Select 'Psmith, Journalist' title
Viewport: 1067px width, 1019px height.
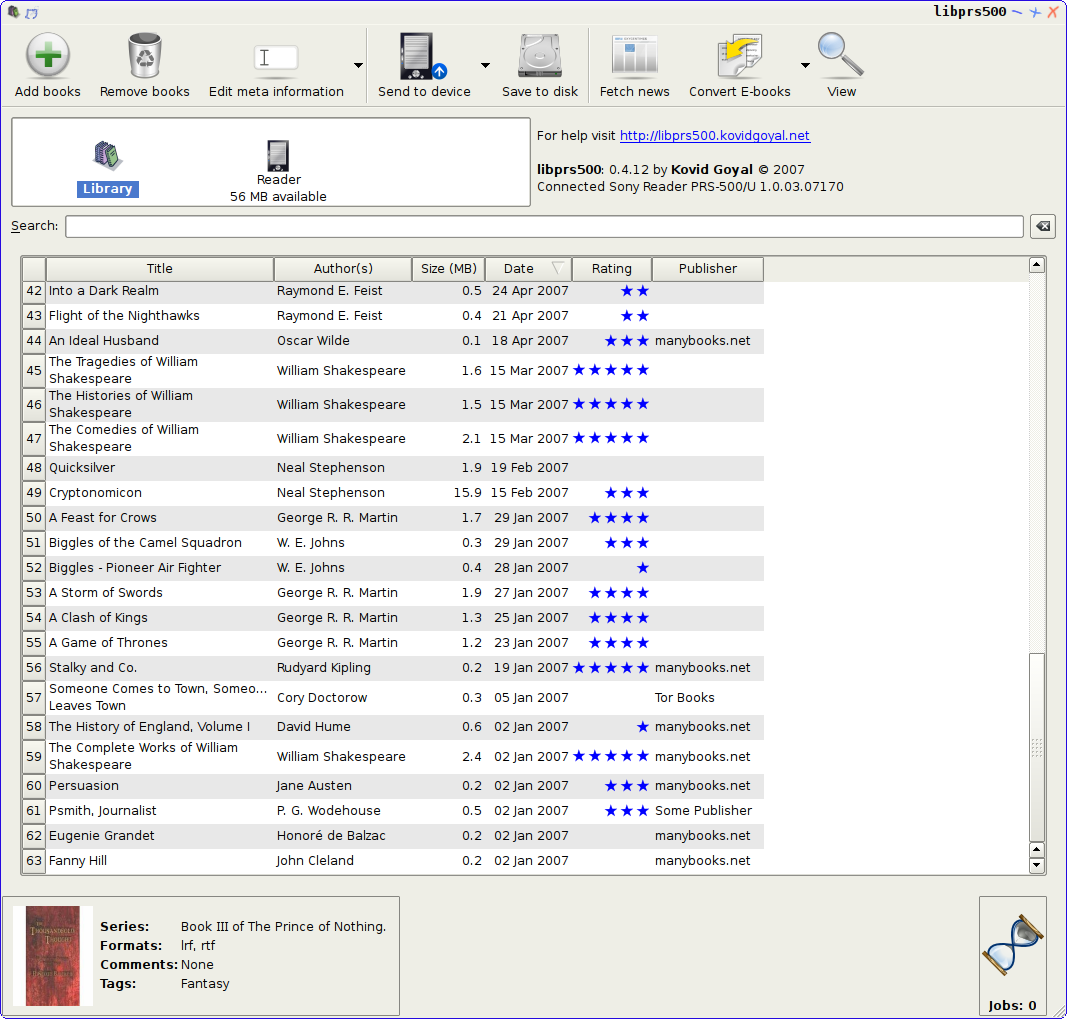click(x=103, y=811)
